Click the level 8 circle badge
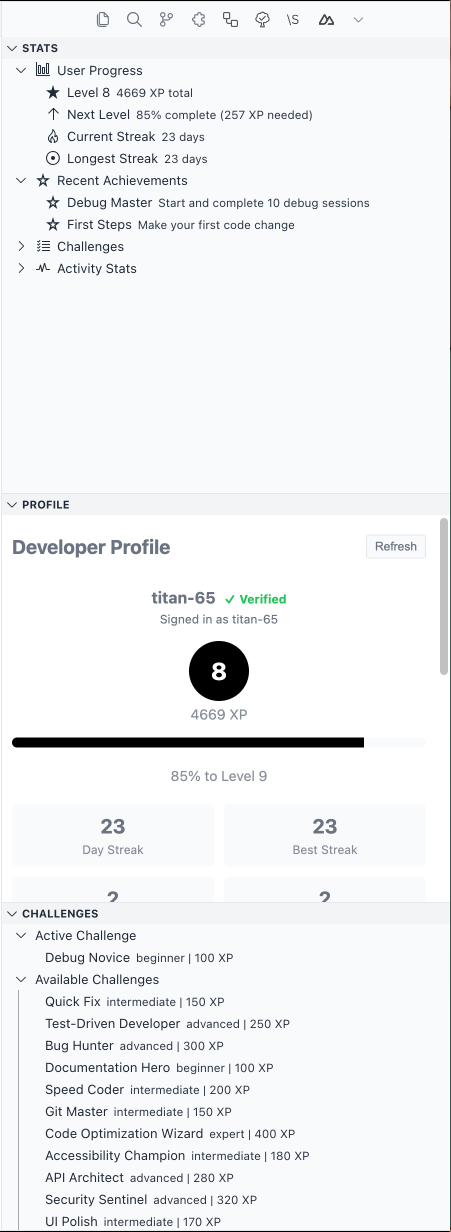This screenshot has width=451, height=1232. point(219,672)
